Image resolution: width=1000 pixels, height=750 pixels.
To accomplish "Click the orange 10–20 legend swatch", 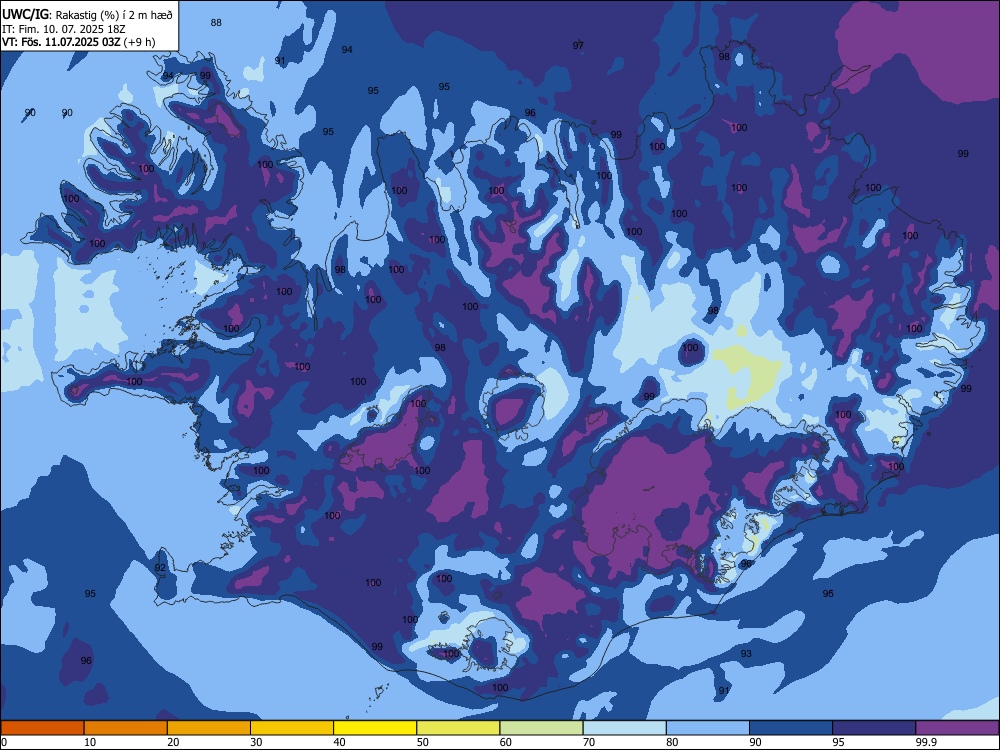I will [x=126, y=728].
